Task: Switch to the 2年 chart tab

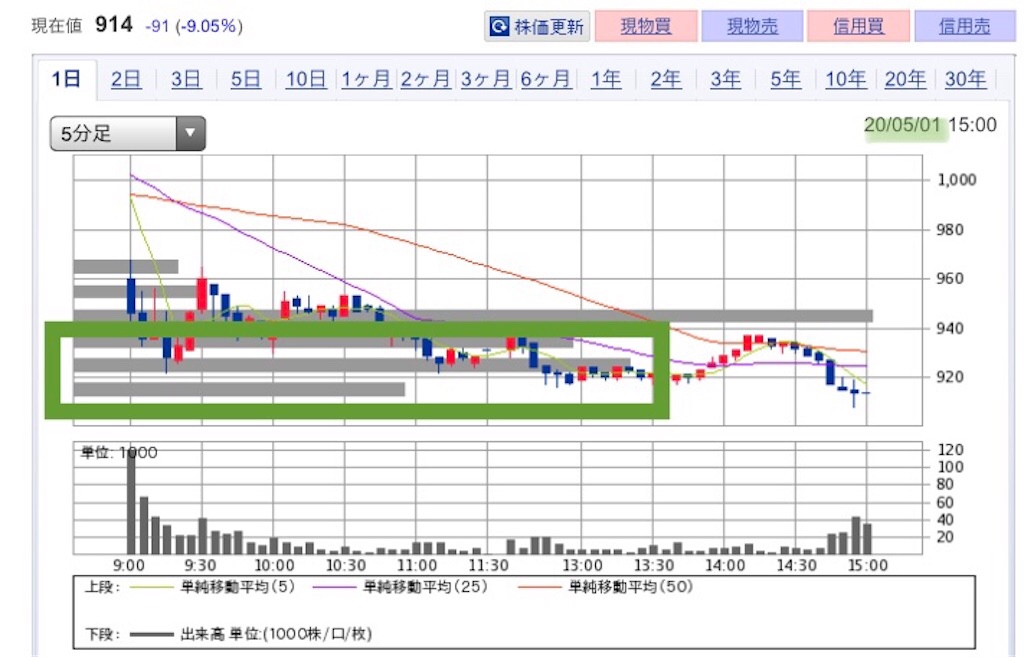Action: pyautogui.click(x=665, y=79)
